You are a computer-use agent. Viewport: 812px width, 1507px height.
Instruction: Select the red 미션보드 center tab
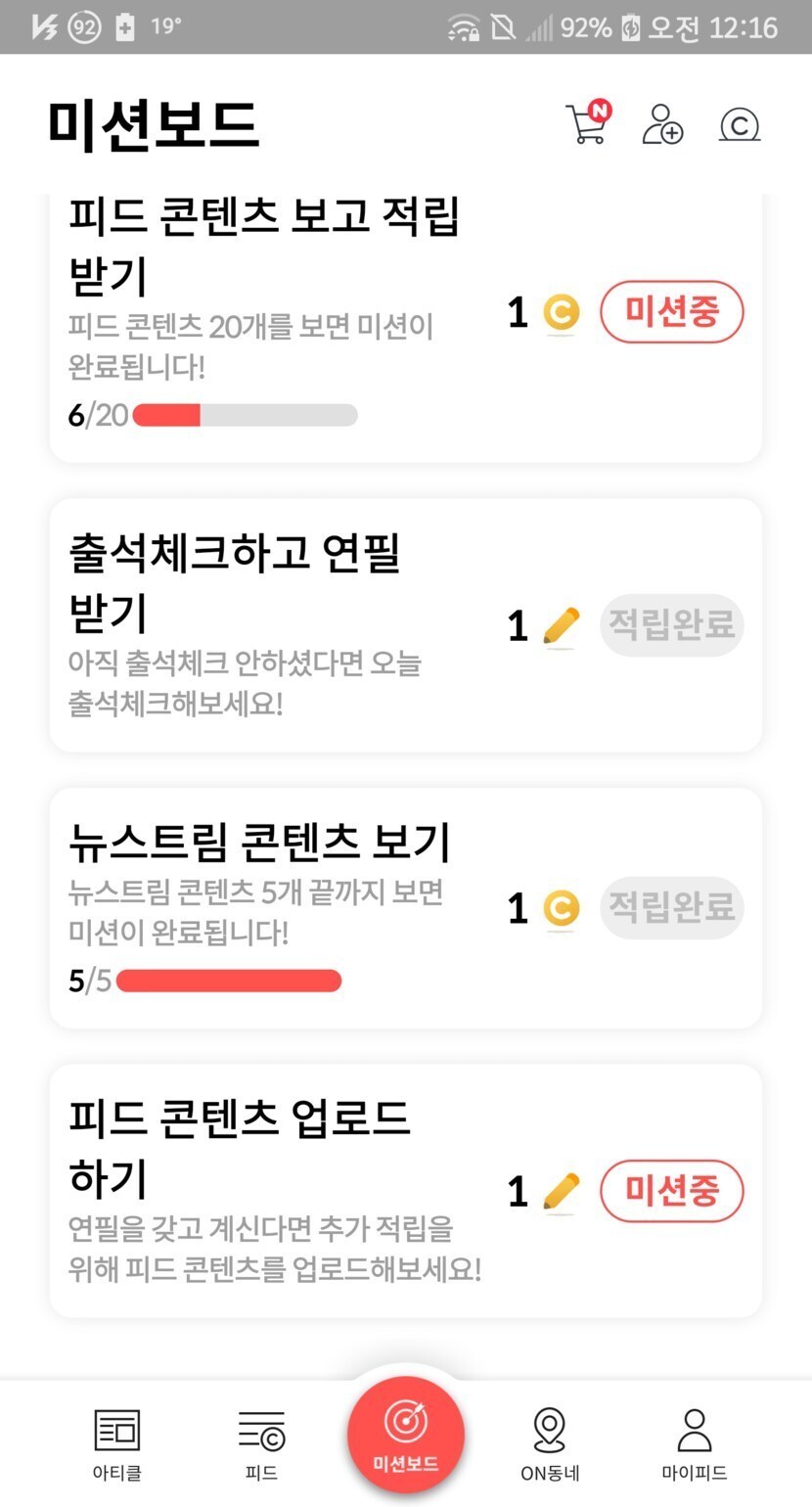pyautogui.click(x=405, y=1437)
